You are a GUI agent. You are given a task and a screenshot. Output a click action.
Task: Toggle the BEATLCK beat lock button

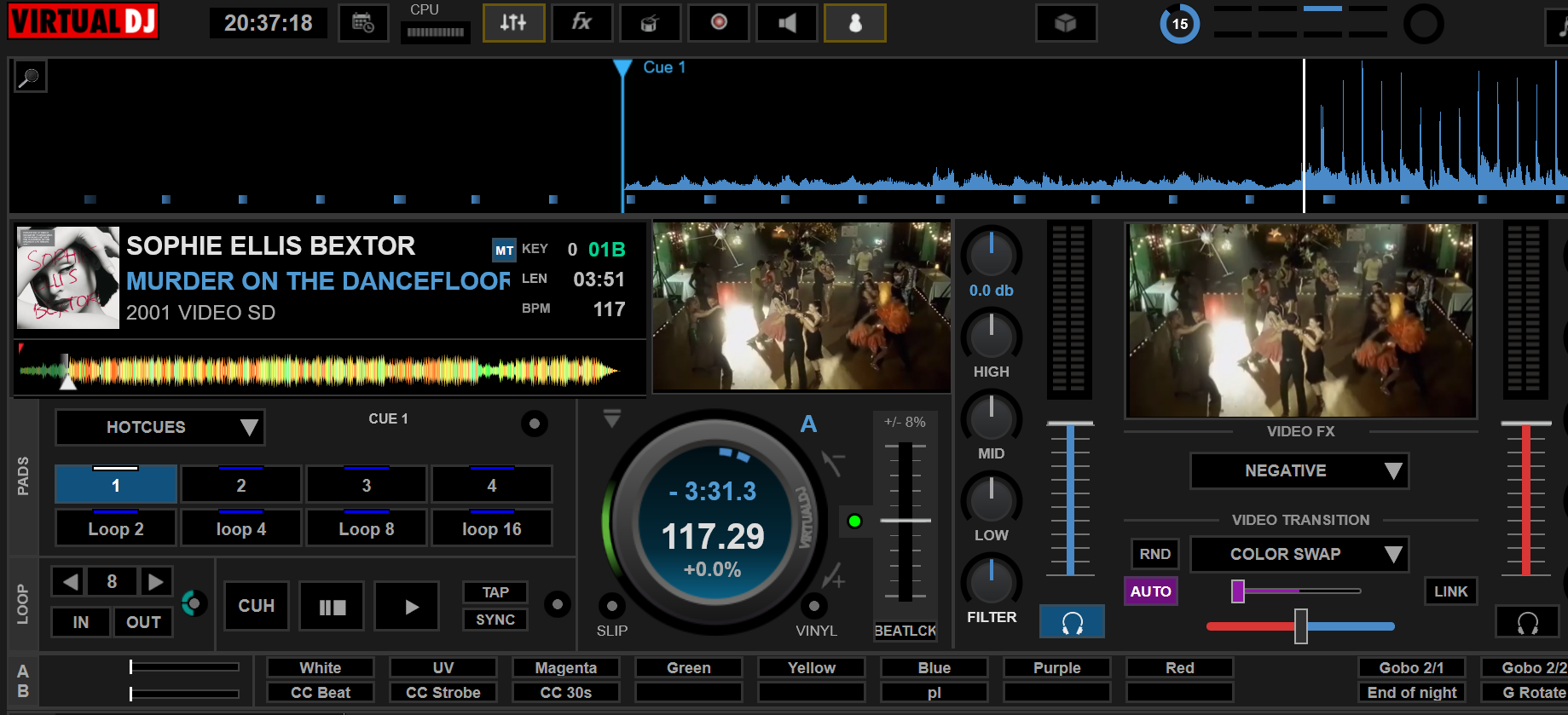tap(906, 631)
